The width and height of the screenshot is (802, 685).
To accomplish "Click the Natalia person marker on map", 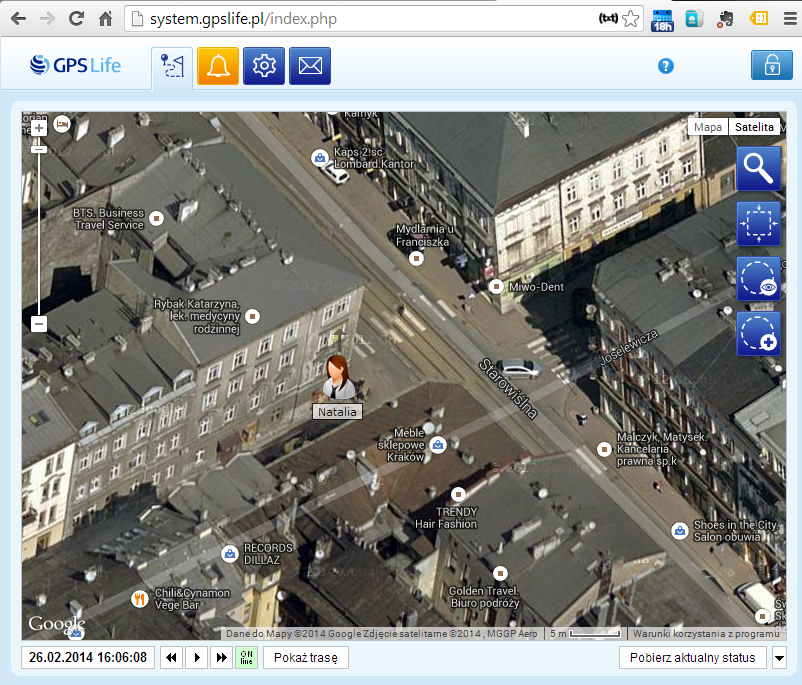I will pos(336,378).
